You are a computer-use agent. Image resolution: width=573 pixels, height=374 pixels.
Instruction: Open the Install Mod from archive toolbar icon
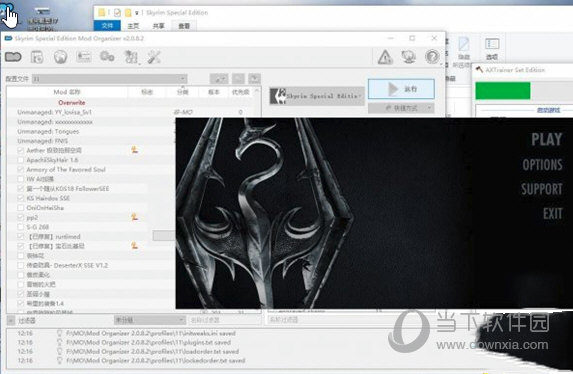[x=37, y=57]
